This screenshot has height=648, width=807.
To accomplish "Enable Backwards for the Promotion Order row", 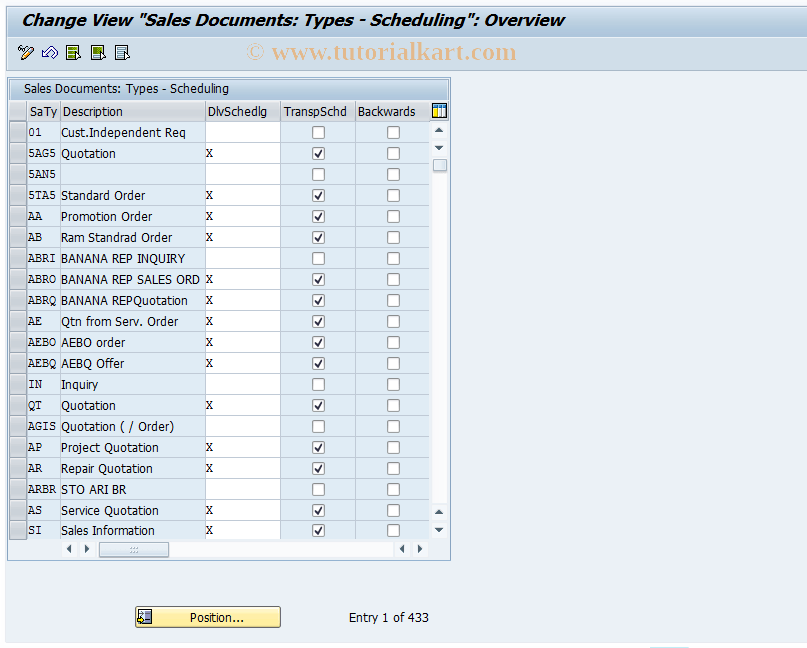I will coord(392,216).
